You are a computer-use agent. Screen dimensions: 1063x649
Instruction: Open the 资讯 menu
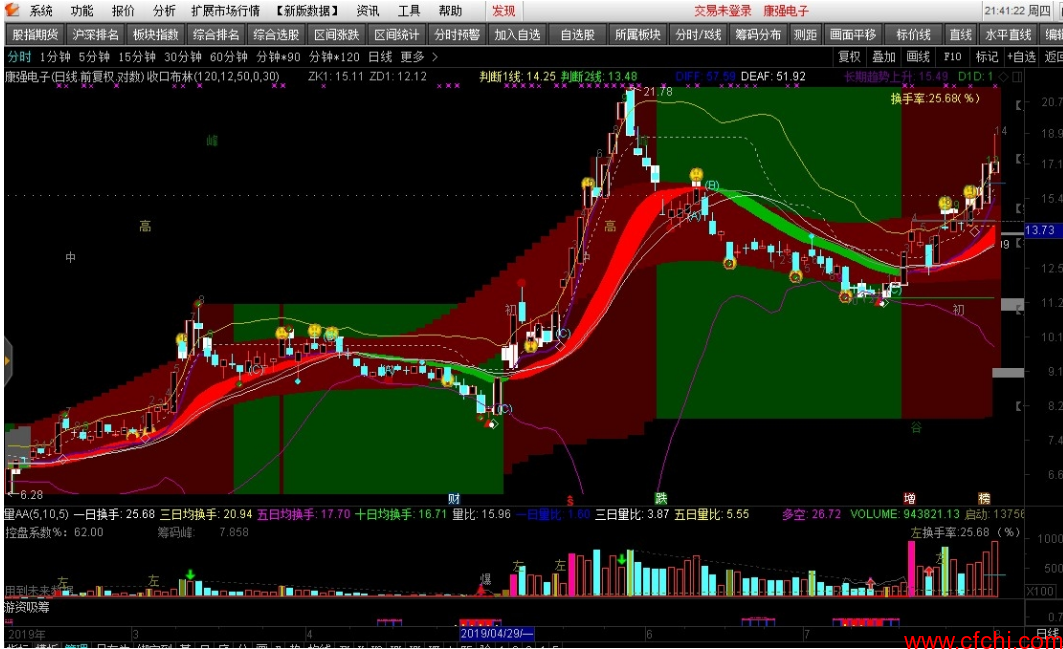tap(368, 11)
